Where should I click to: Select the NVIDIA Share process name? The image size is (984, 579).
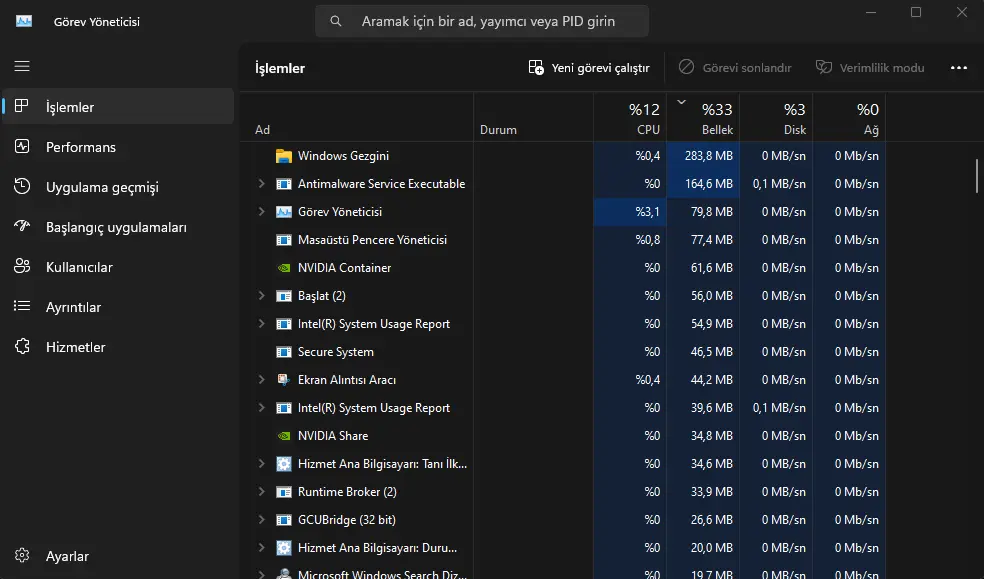(x=333, y=436)
